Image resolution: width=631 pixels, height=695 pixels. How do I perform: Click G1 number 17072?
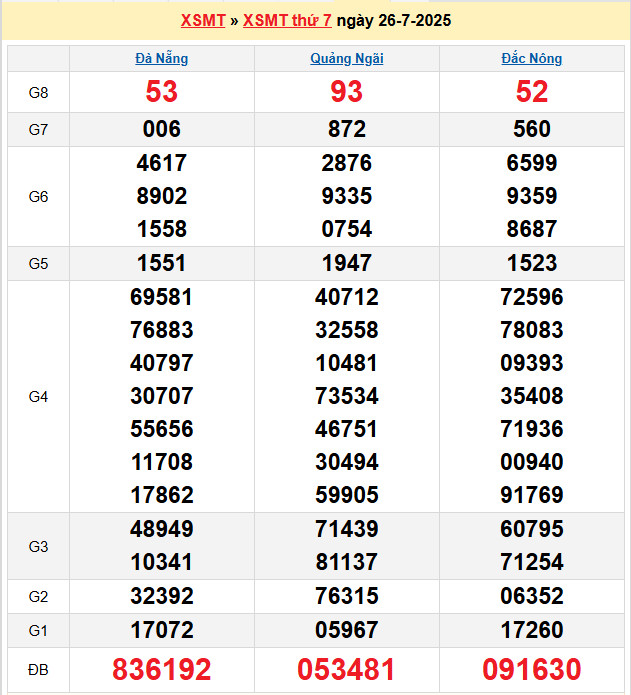[162, 630]
